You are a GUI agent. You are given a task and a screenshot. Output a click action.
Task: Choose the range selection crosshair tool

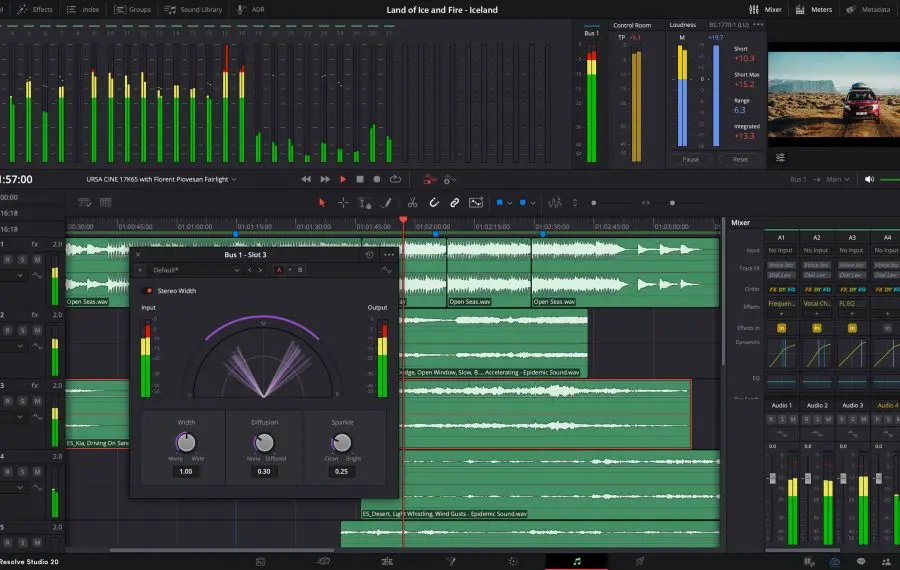pyautogui.click(x=343, y=203)
